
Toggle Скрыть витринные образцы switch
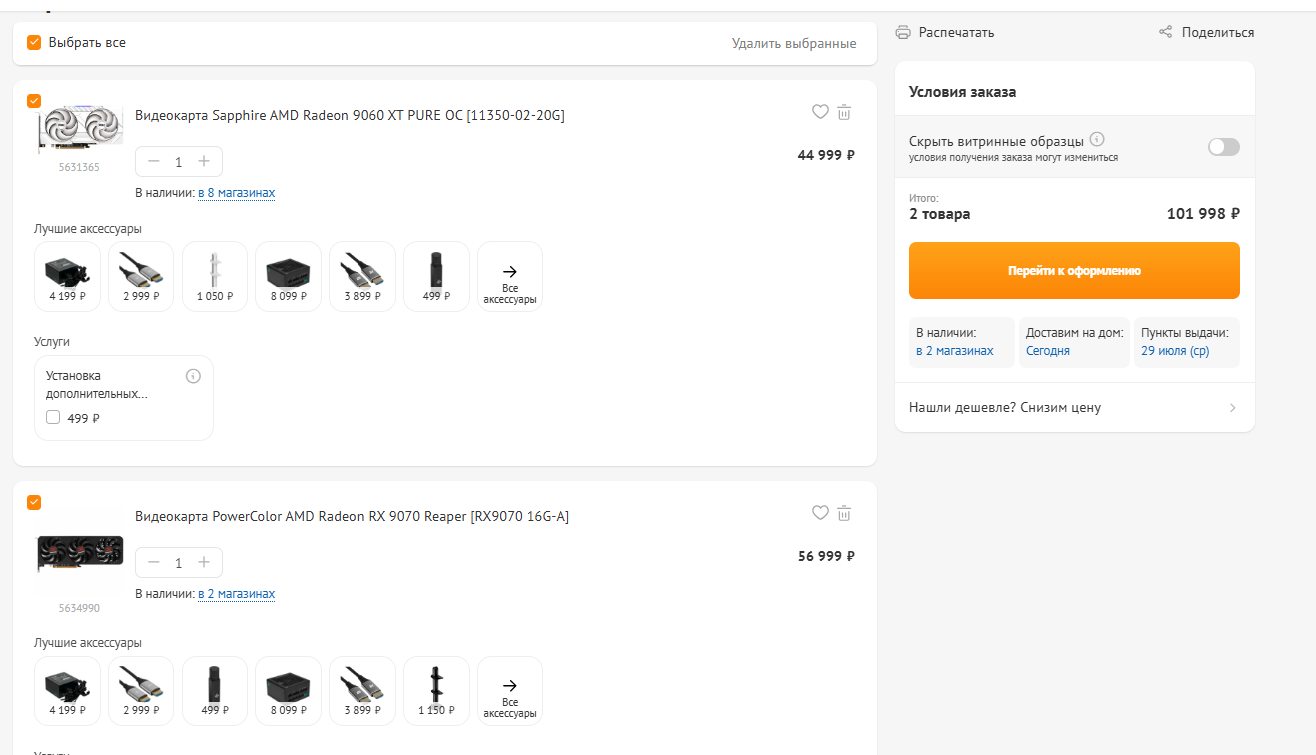1223,147
